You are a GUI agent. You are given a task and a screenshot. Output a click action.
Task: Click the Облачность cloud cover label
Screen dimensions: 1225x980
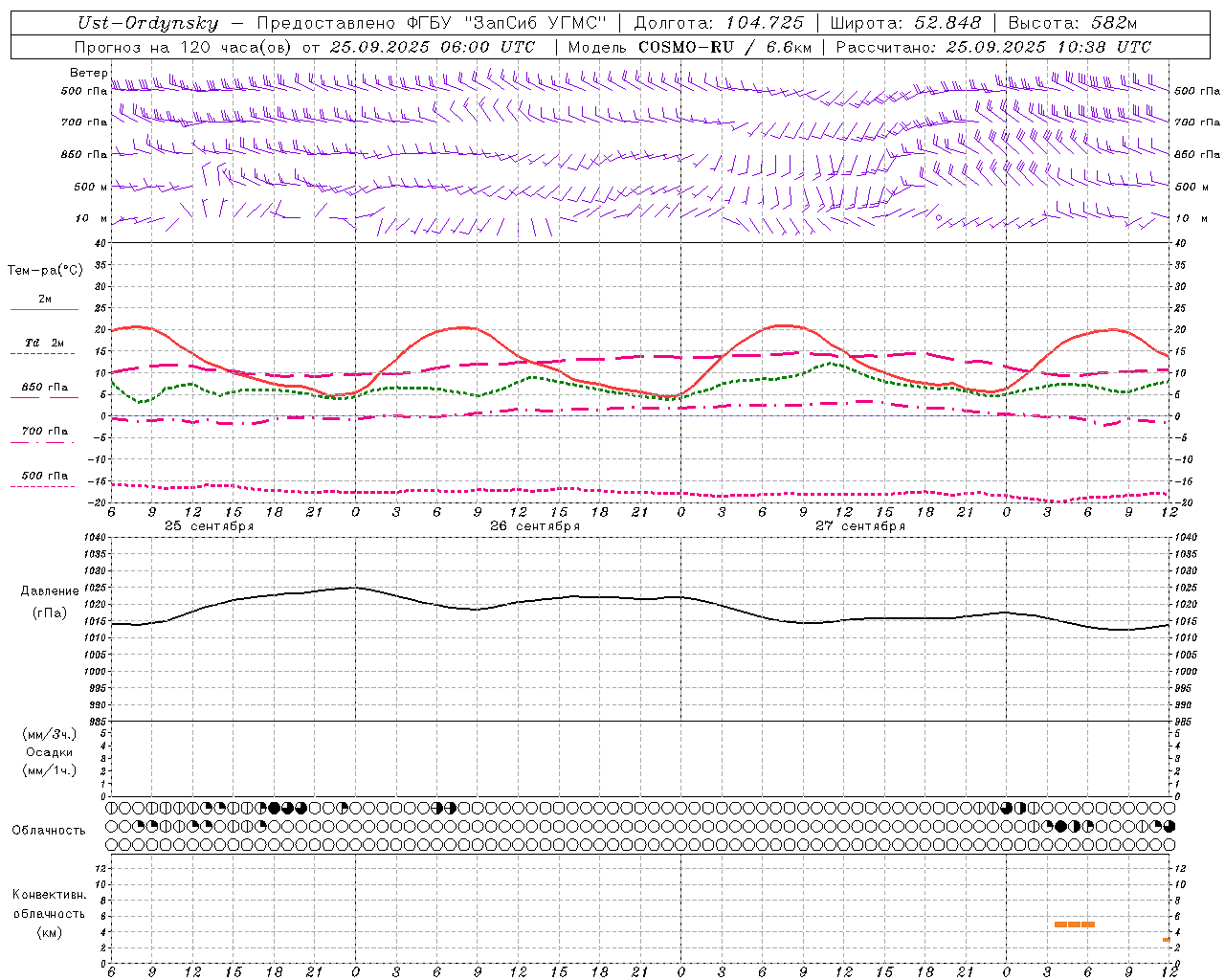tap(49, 831)
